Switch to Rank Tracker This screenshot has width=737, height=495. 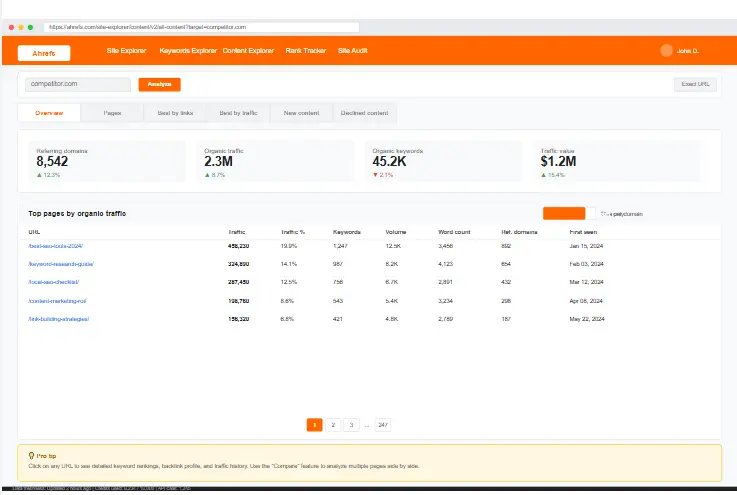(x=306, y=51)
